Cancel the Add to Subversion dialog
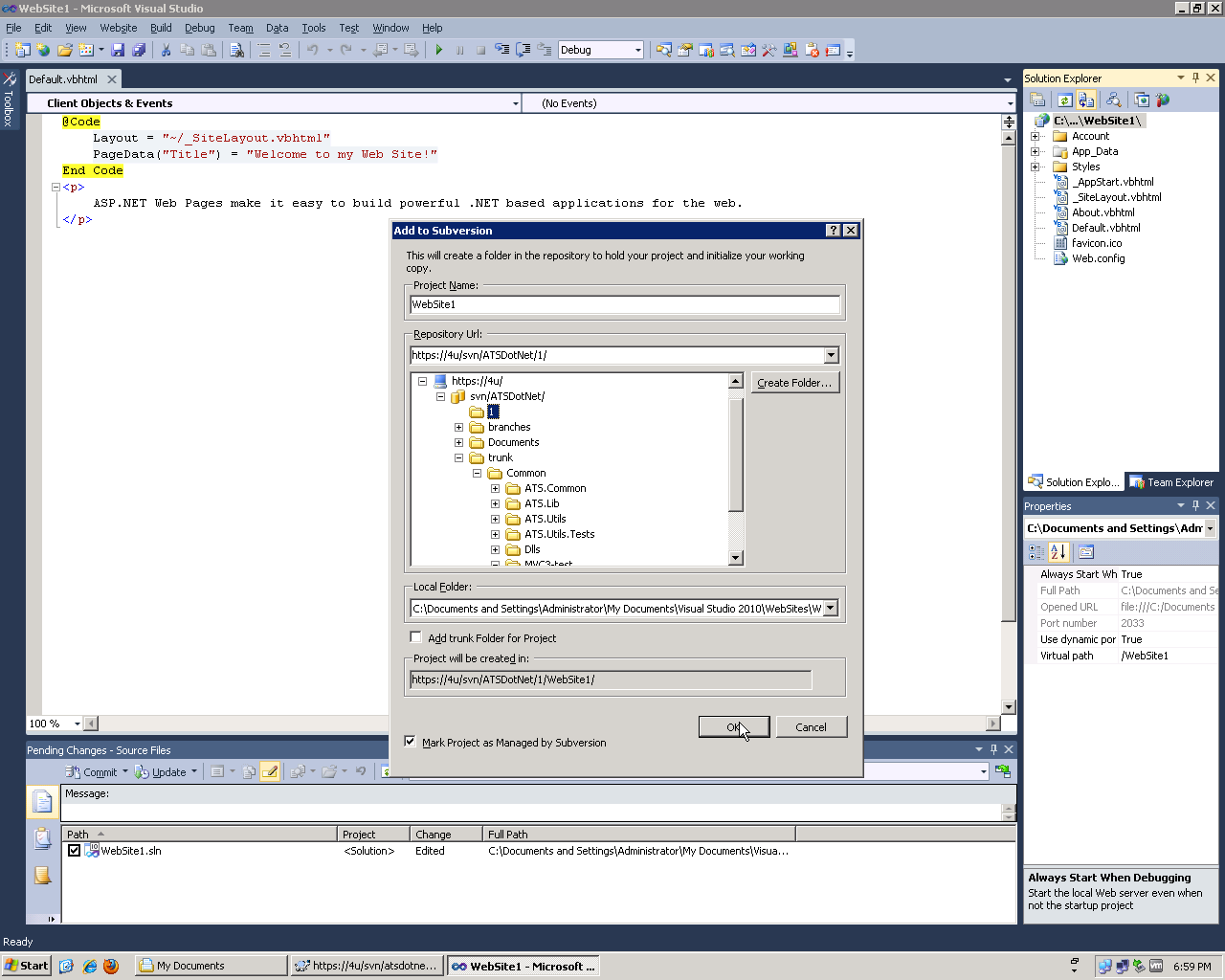The image size is (1225, 980). point(812,727)
